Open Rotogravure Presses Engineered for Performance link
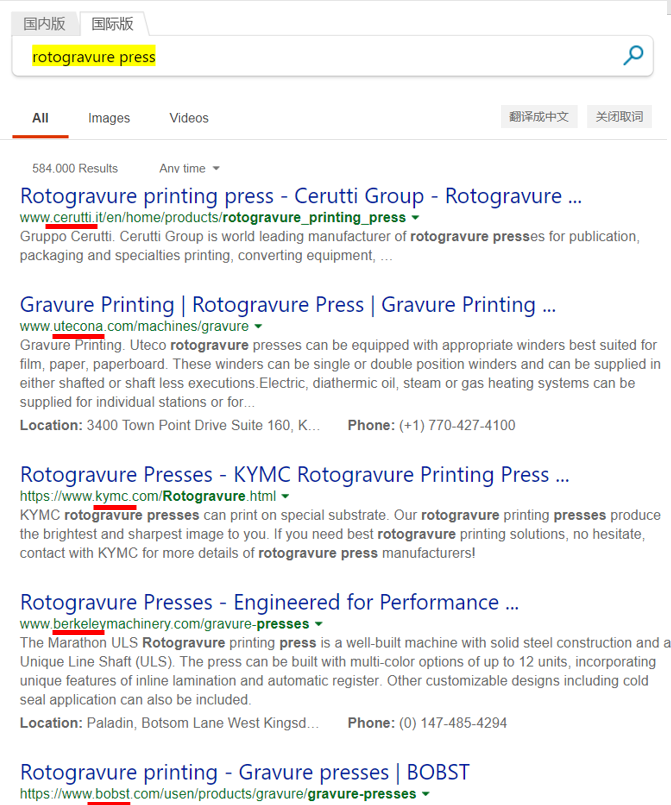This screenshot has height=805, width=671. [269, 602]
